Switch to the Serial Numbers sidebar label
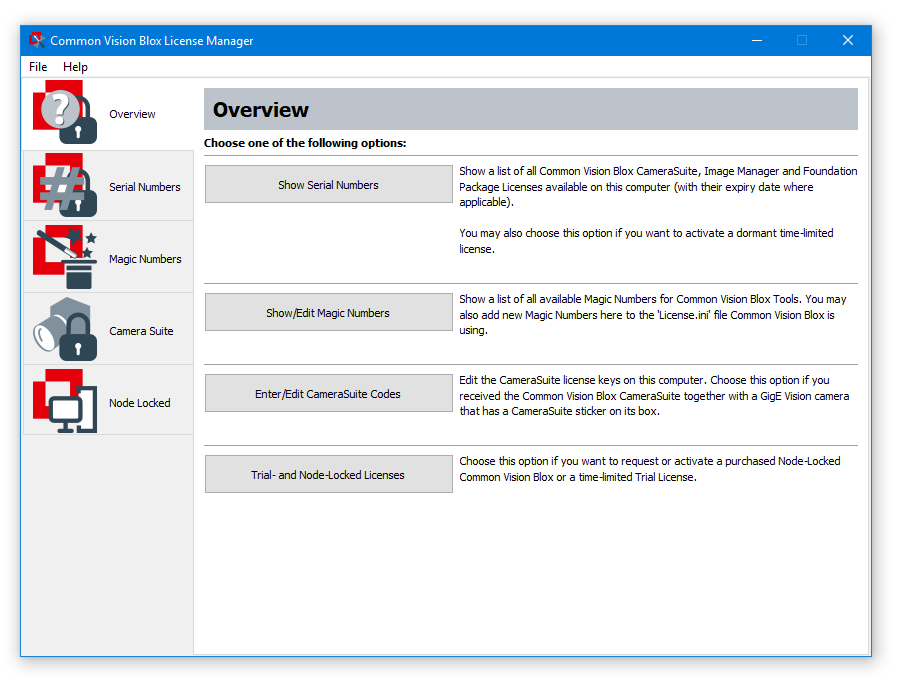The image size is (899, 684). (145, 187)
